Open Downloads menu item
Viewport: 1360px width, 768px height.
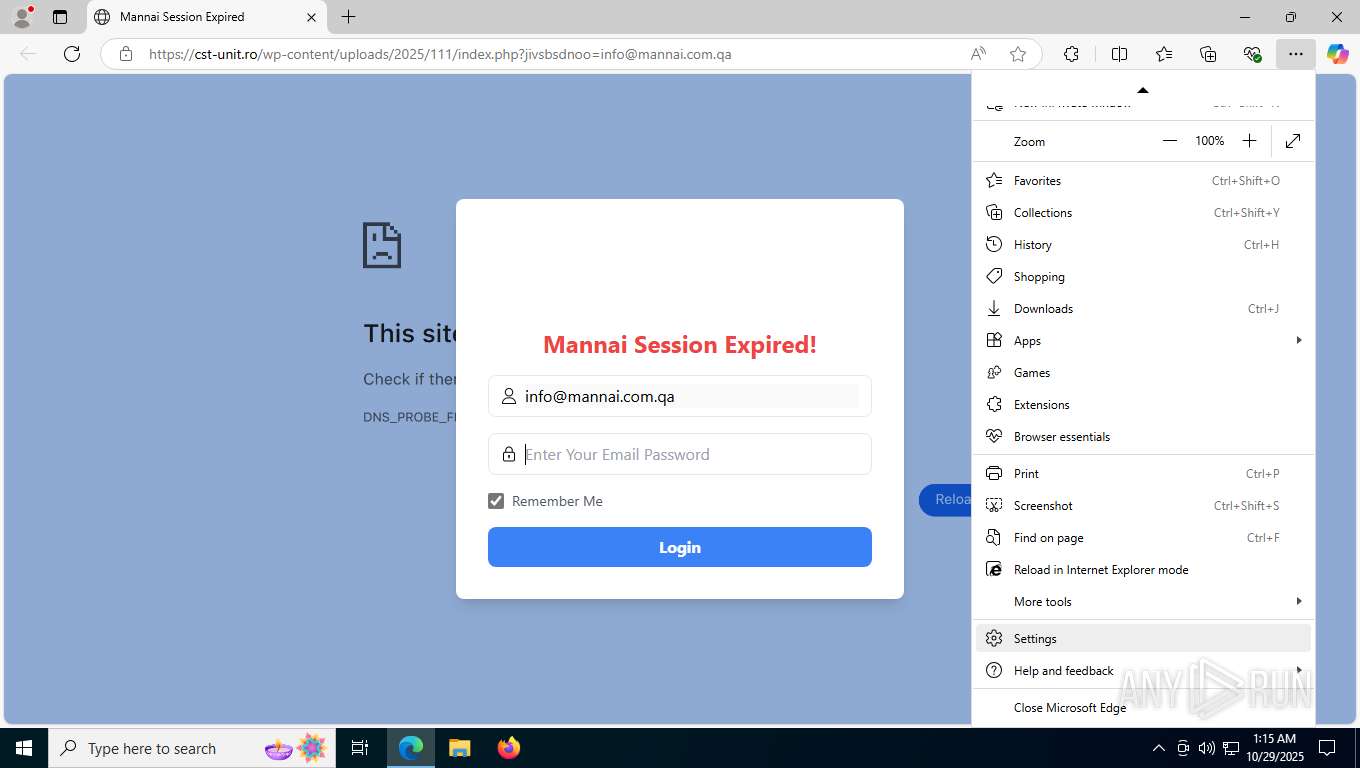(1143, 309)
